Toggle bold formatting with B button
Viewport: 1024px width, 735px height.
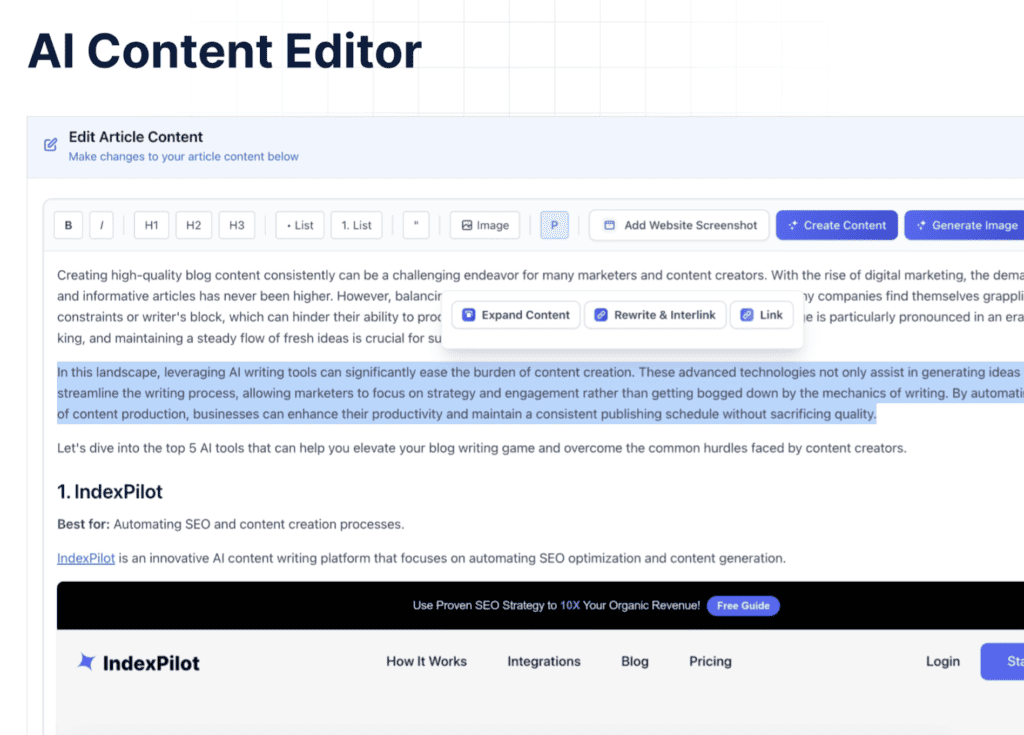tap(68, 225)
